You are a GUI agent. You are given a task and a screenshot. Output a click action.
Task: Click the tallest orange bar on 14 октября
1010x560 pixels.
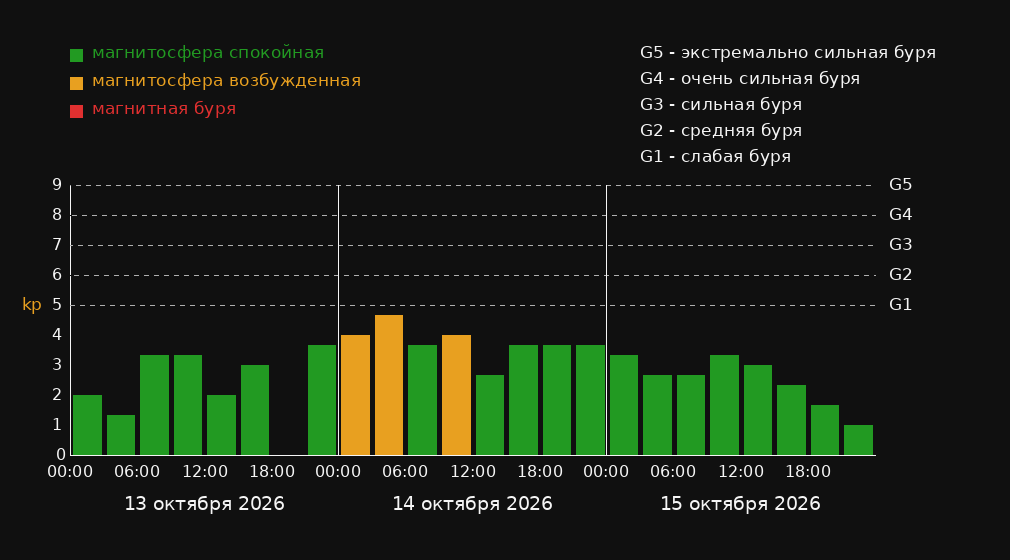[389, 385]
